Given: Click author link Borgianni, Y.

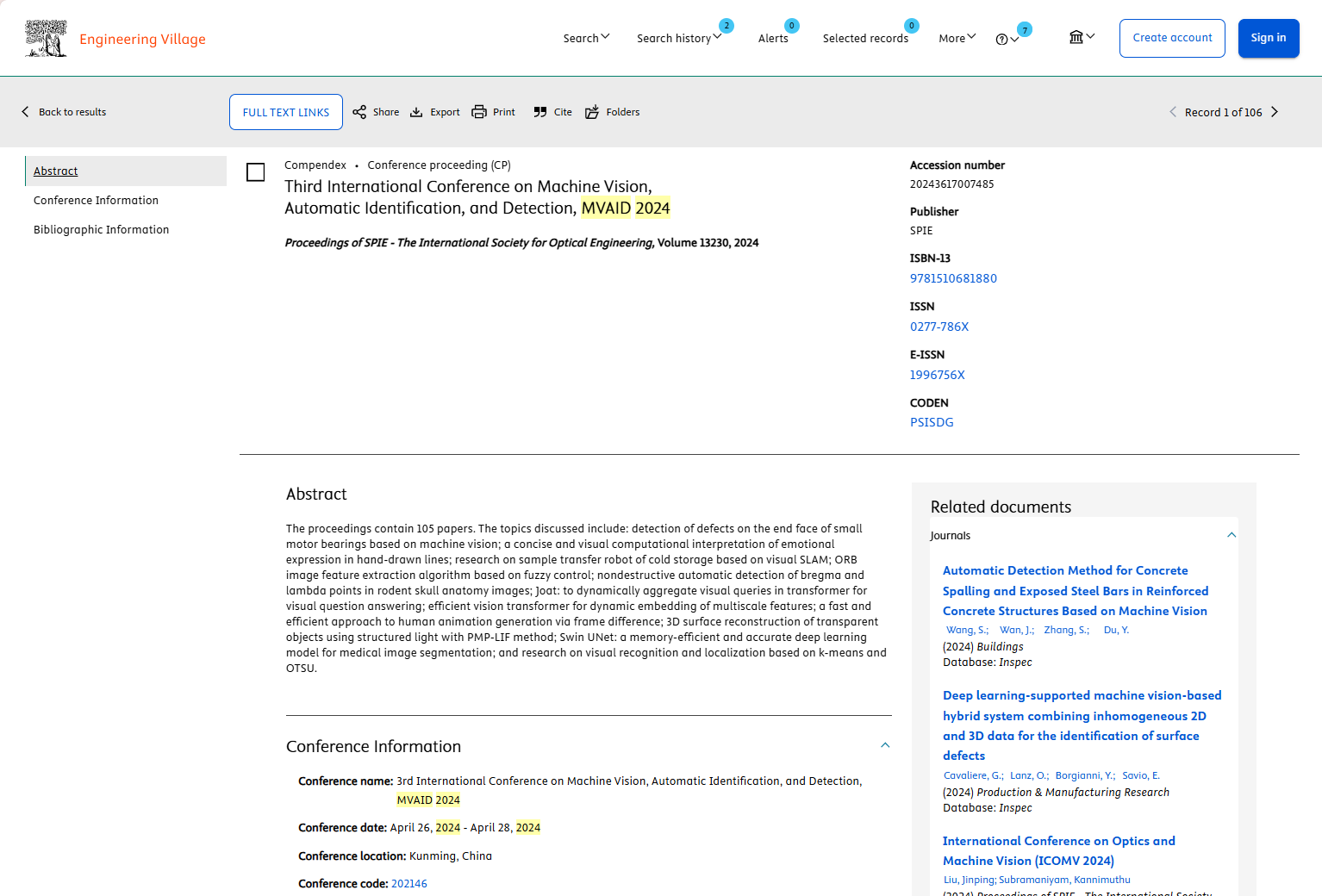Looking at the screenshot, I should point(1085,775).
